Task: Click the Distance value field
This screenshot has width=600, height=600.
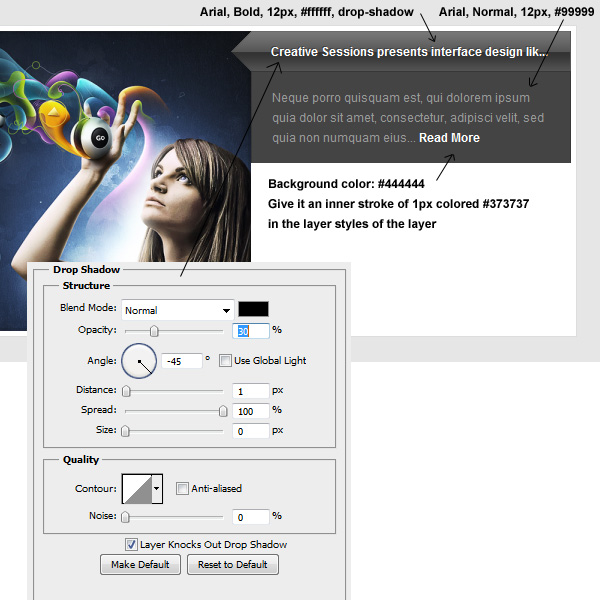Action: coord(251,391)
